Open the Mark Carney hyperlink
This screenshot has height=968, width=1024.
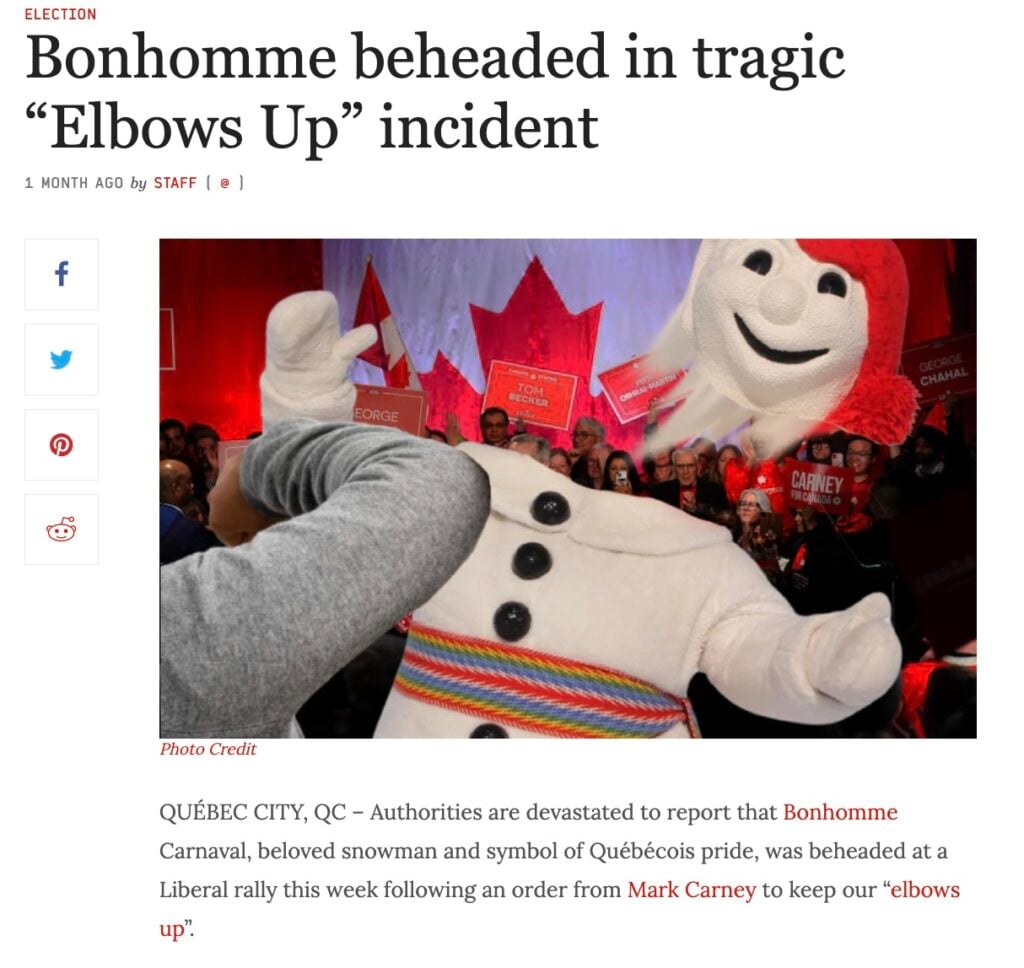click(x=692, y=890)
